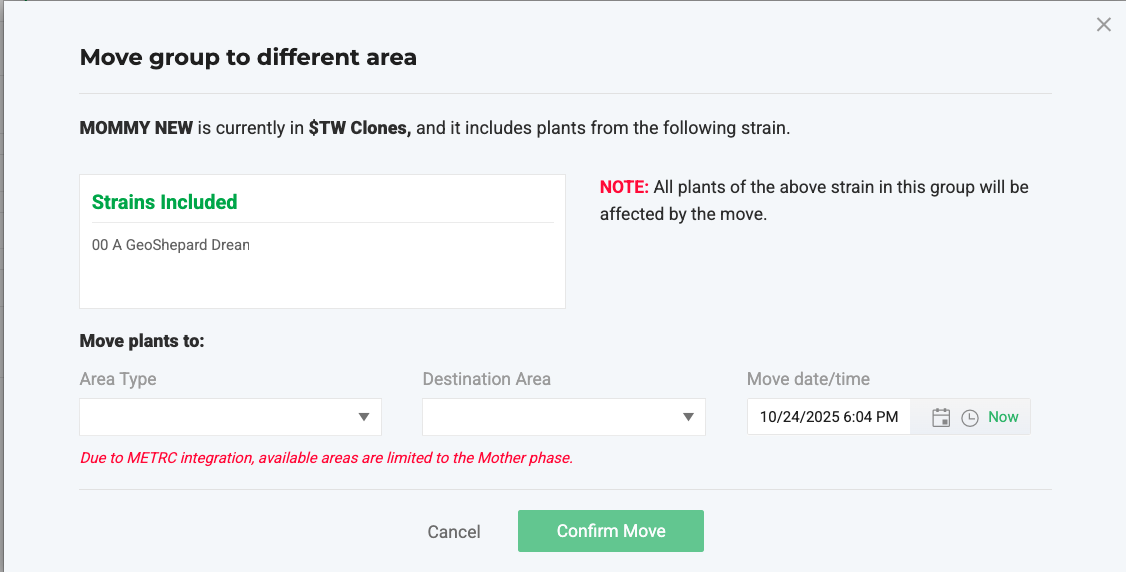Screen dimensions: 1126x572
Task: Cancel the group move
Action: (454, 532)
